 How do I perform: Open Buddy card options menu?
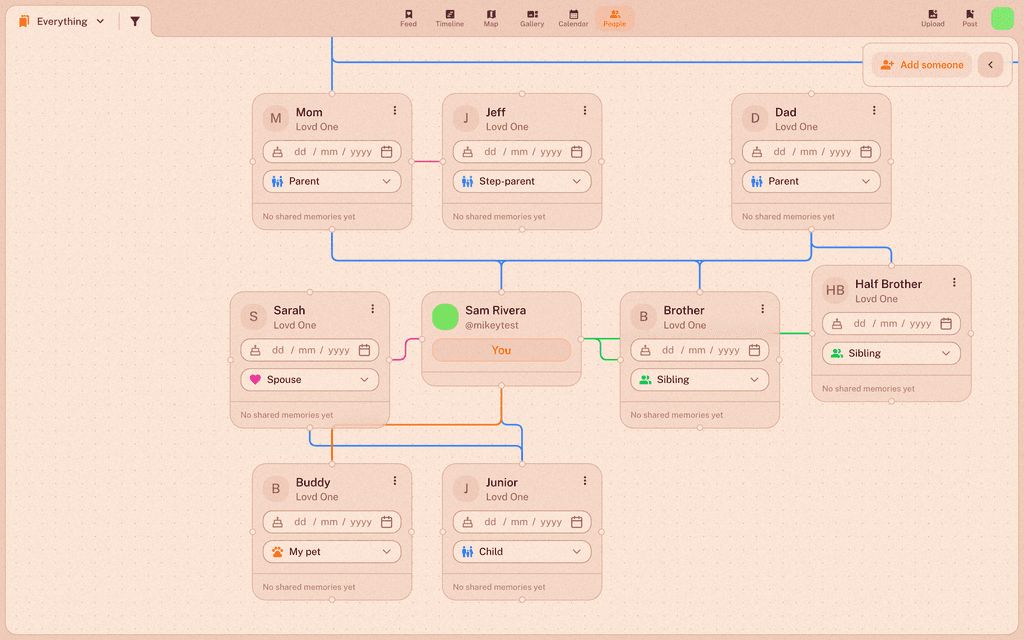pos(395,481)
